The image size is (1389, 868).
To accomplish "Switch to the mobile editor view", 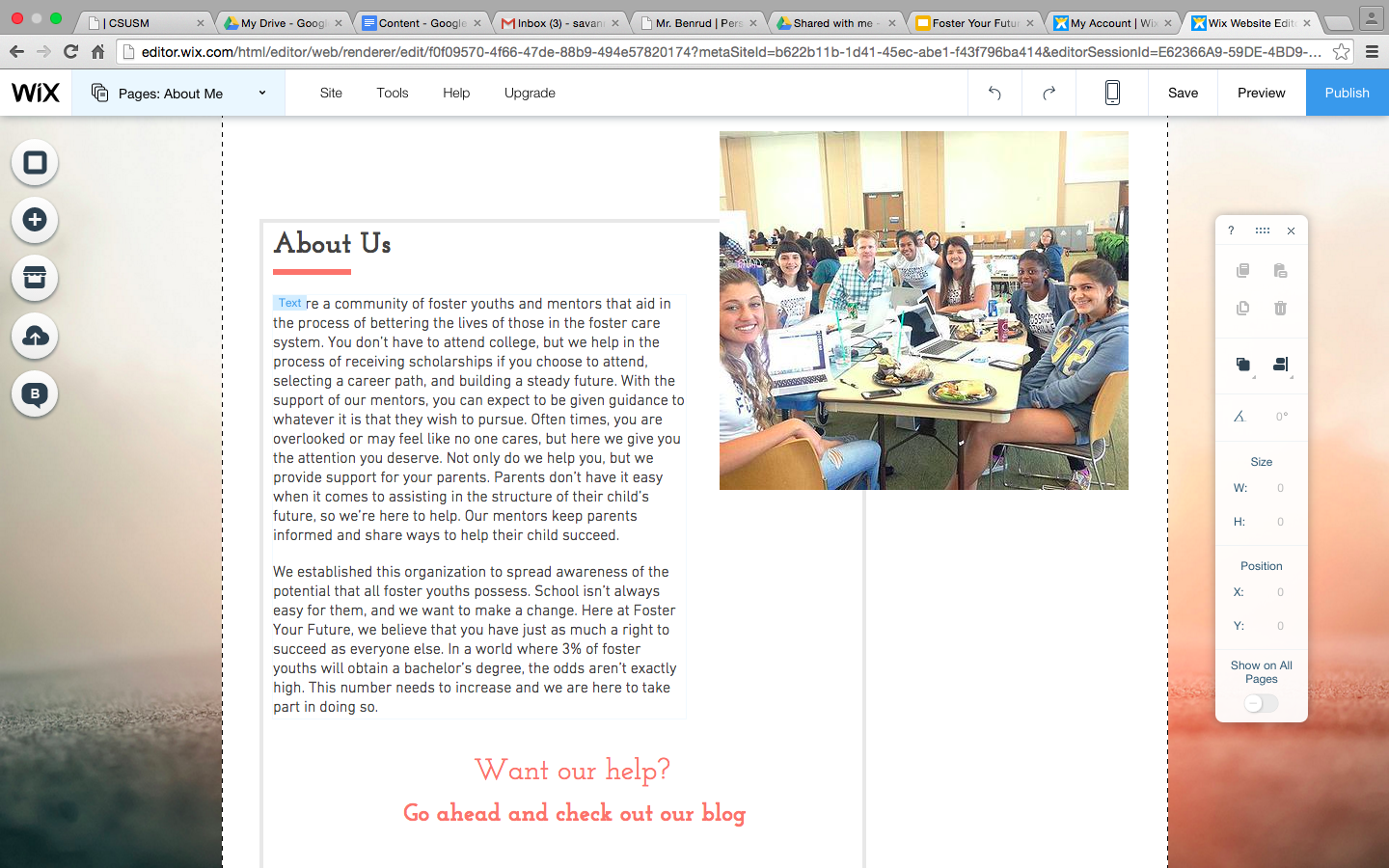I will (1112, 93).
